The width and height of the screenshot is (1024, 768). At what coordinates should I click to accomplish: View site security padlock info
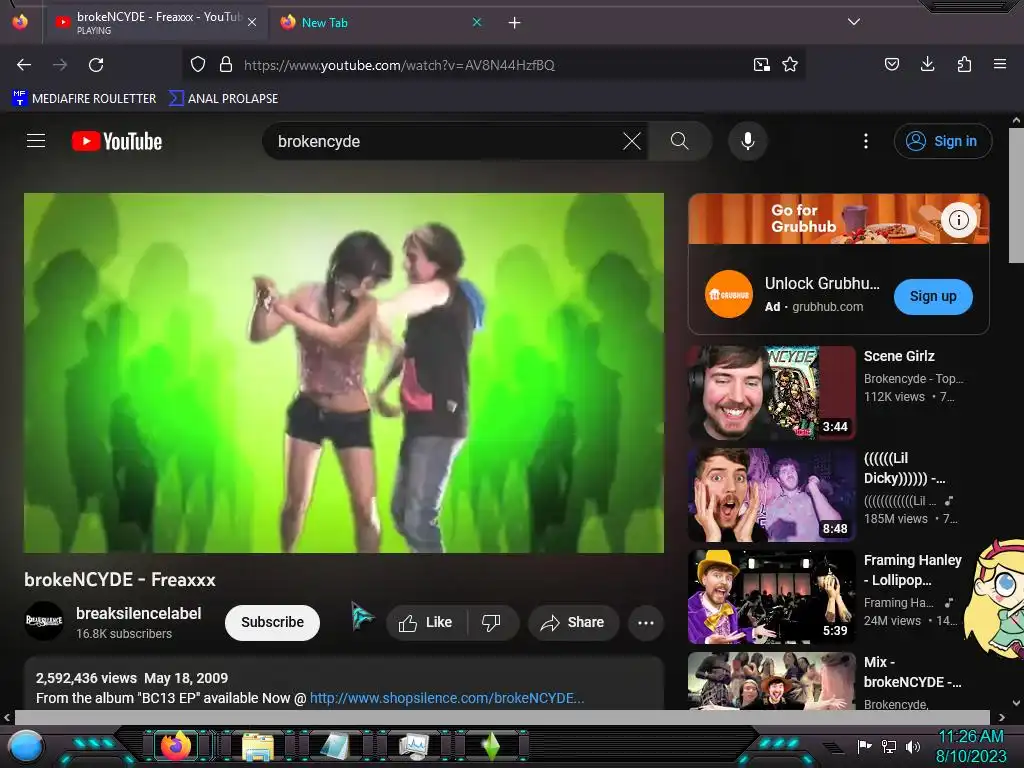point(226,65)
